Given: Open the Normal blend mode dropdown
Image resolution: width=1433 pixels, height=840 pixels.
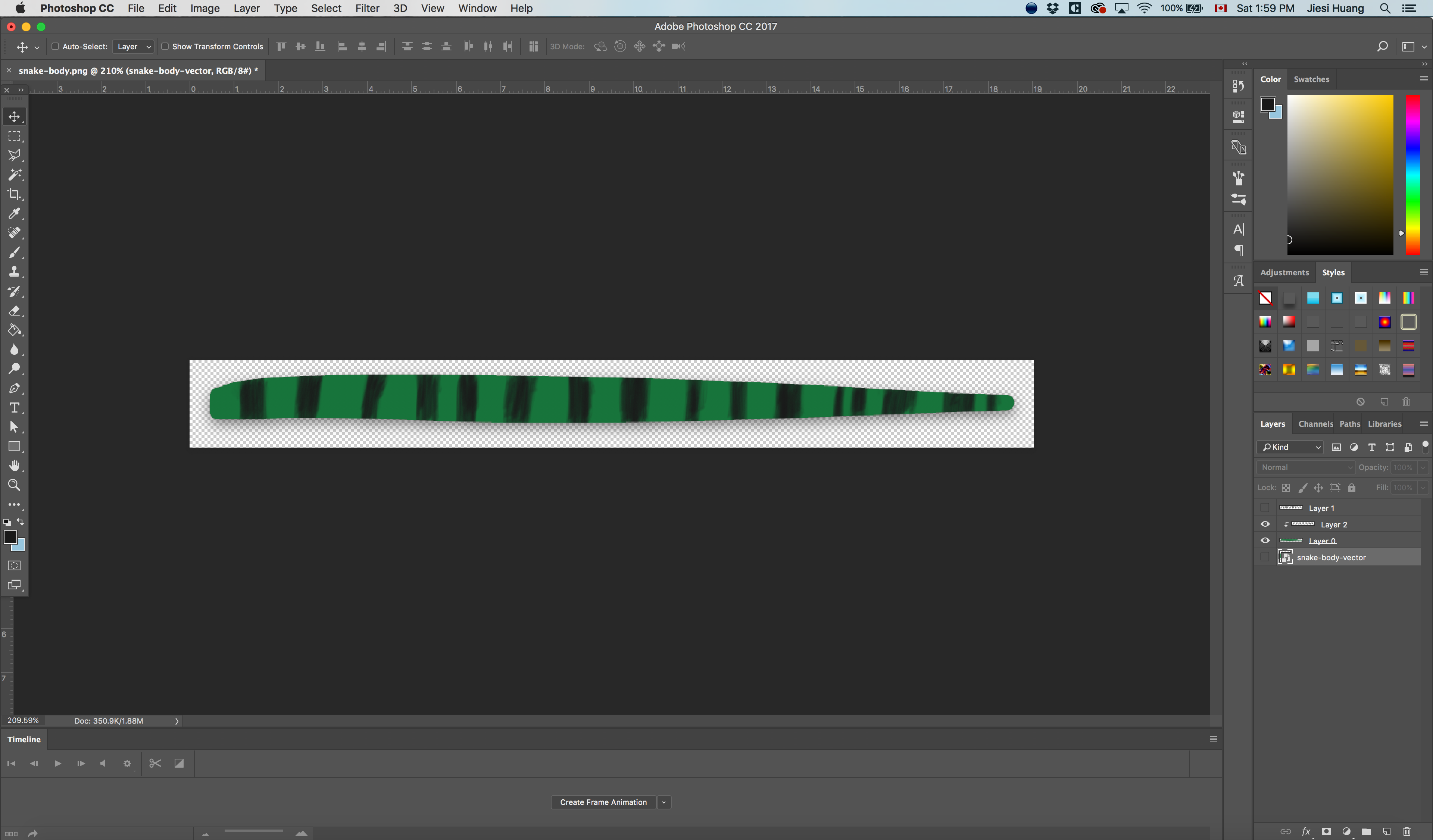Looking at the screenshot, I should 1306,467.
